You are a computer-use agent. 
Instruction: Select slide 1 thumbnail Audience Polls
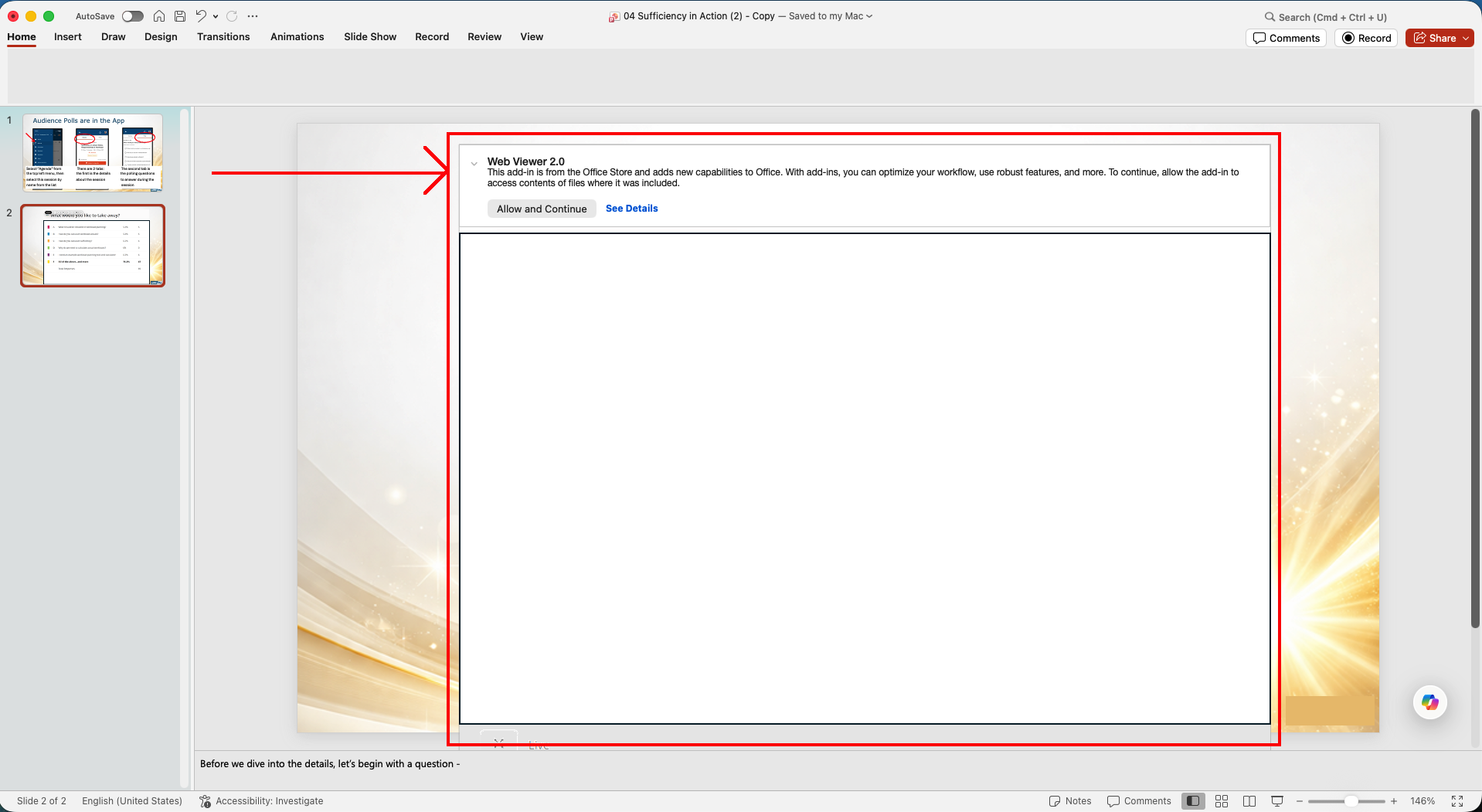click(93, 153)
